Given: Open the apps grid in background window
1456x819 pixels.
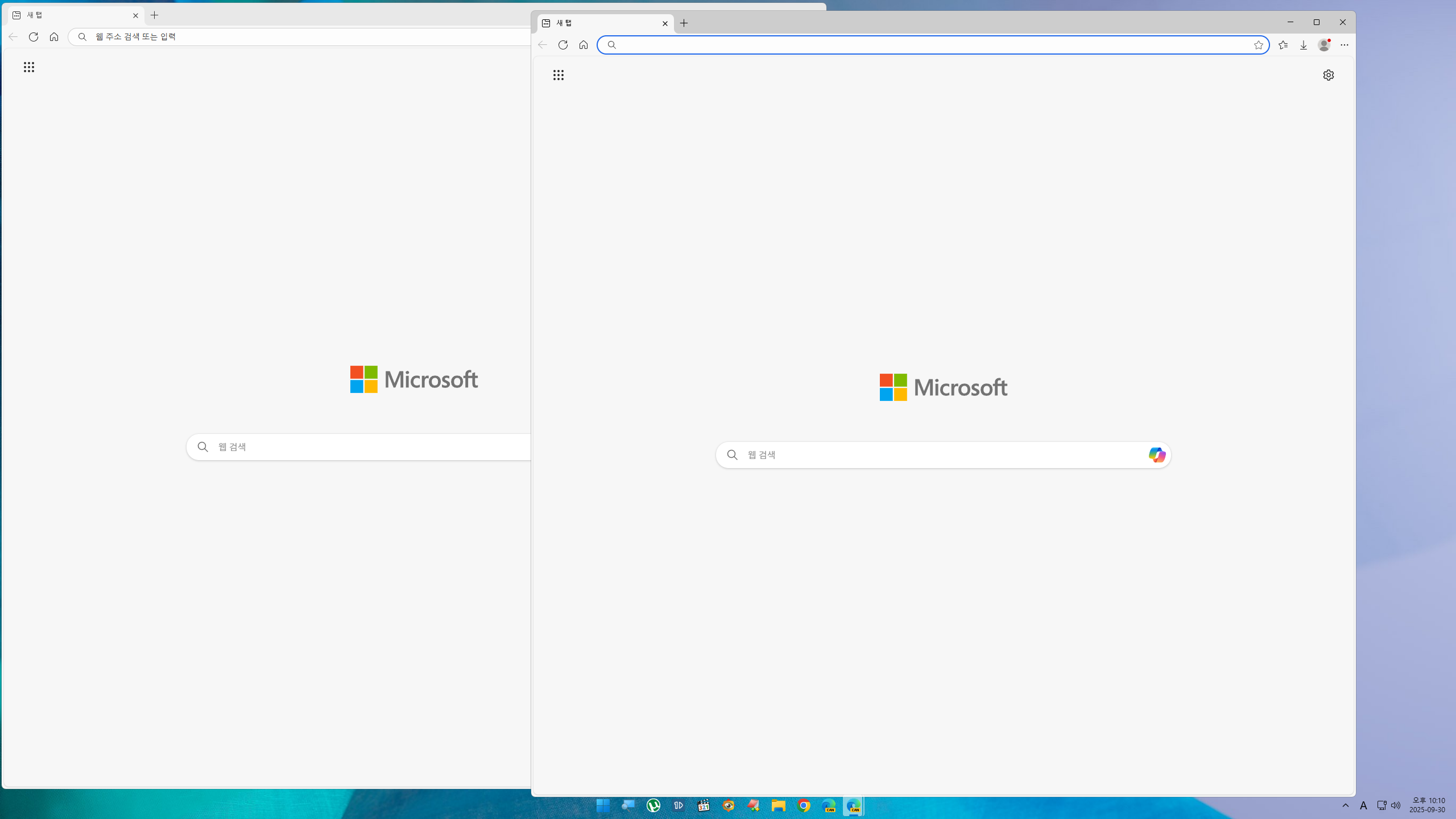Looking at the screenshot, I should tap(29, 67).
